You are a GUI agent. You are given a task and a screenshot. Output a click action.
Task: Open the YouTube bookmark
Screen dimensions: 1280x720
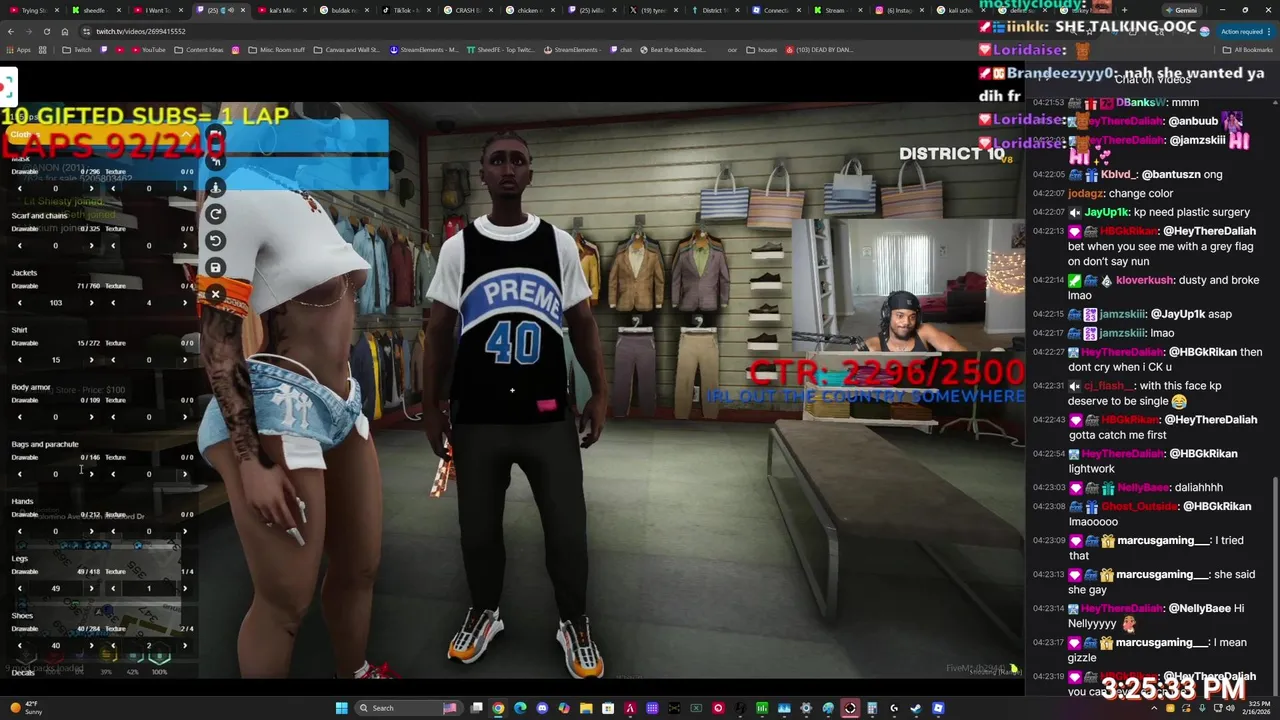tap(147, 50)
